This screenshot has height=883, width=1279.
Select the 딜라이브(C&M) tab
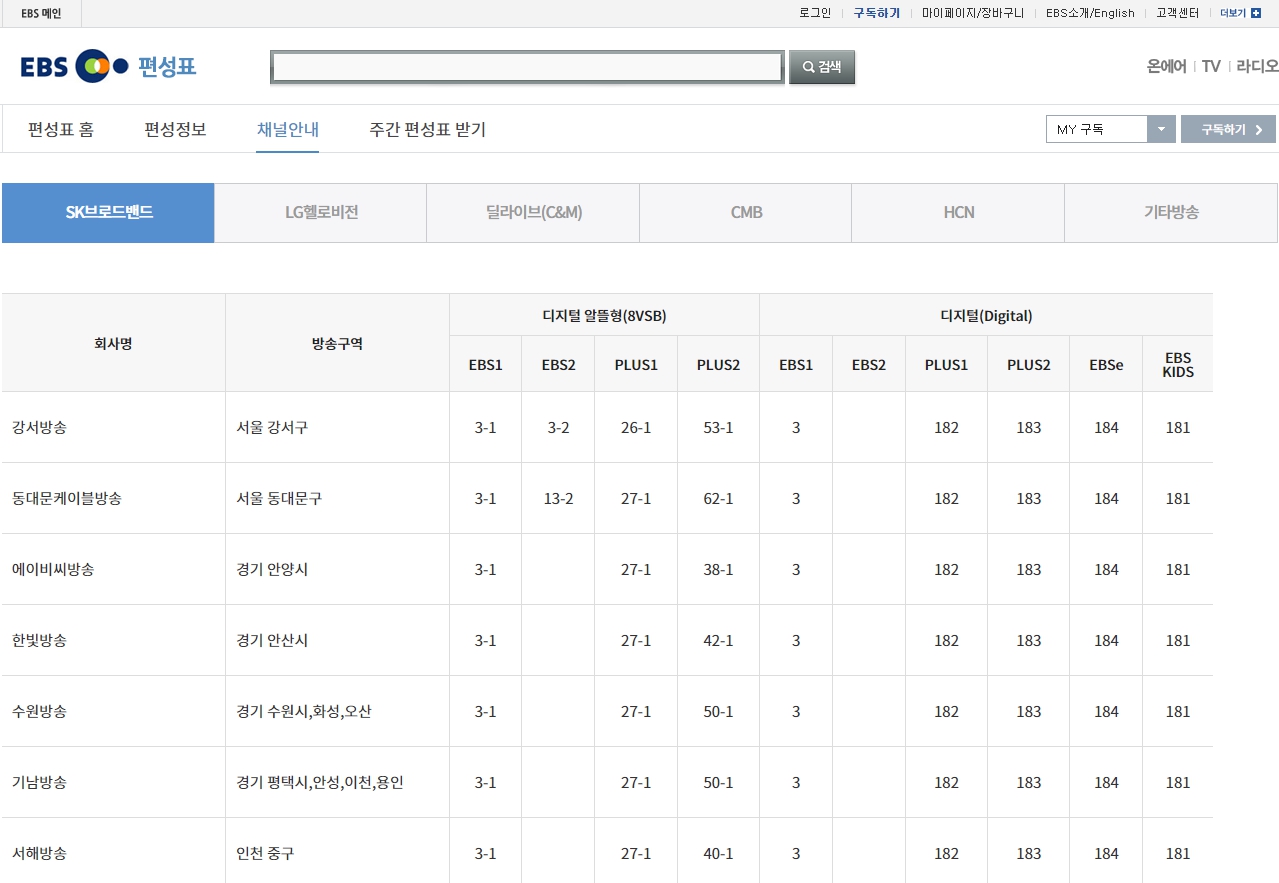[x=533, y=213]
